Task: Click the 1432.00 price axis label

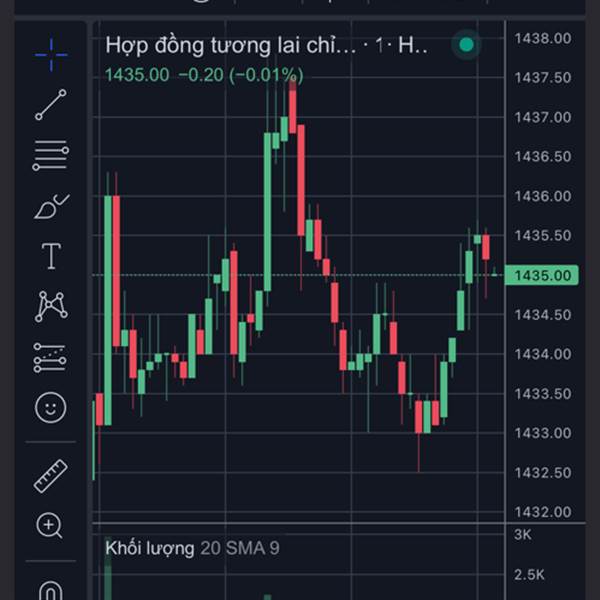Action: 543,512
